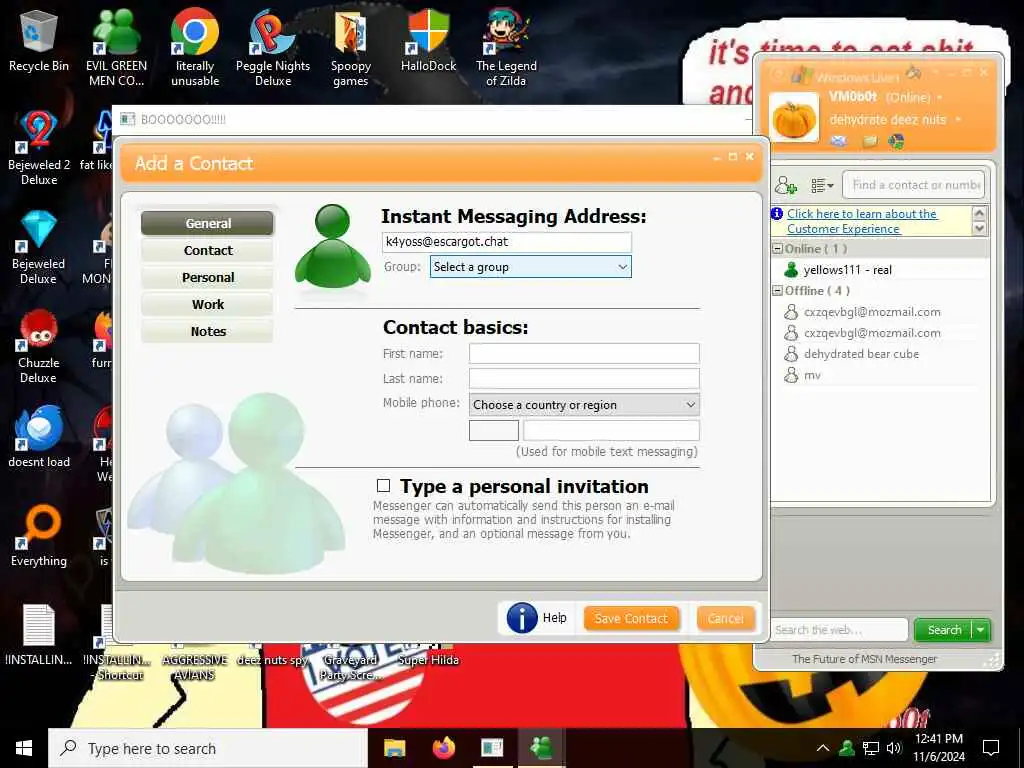Enable the Type a personal invitation checkbox

tap(383, 485)
